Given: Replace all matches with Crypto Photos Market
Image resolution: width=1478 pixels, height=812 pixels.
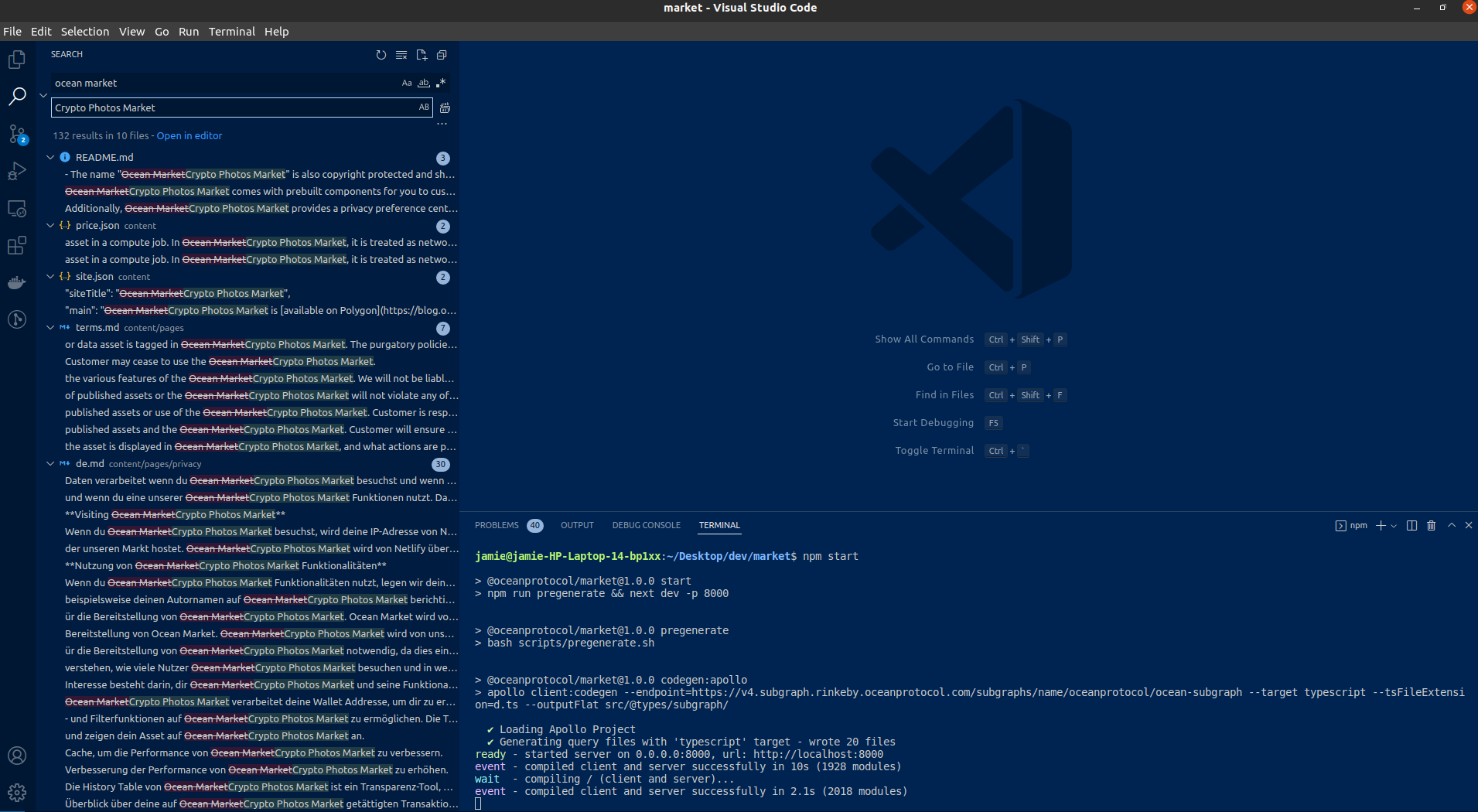Looking at the screenshot, I should coord(445,108).
